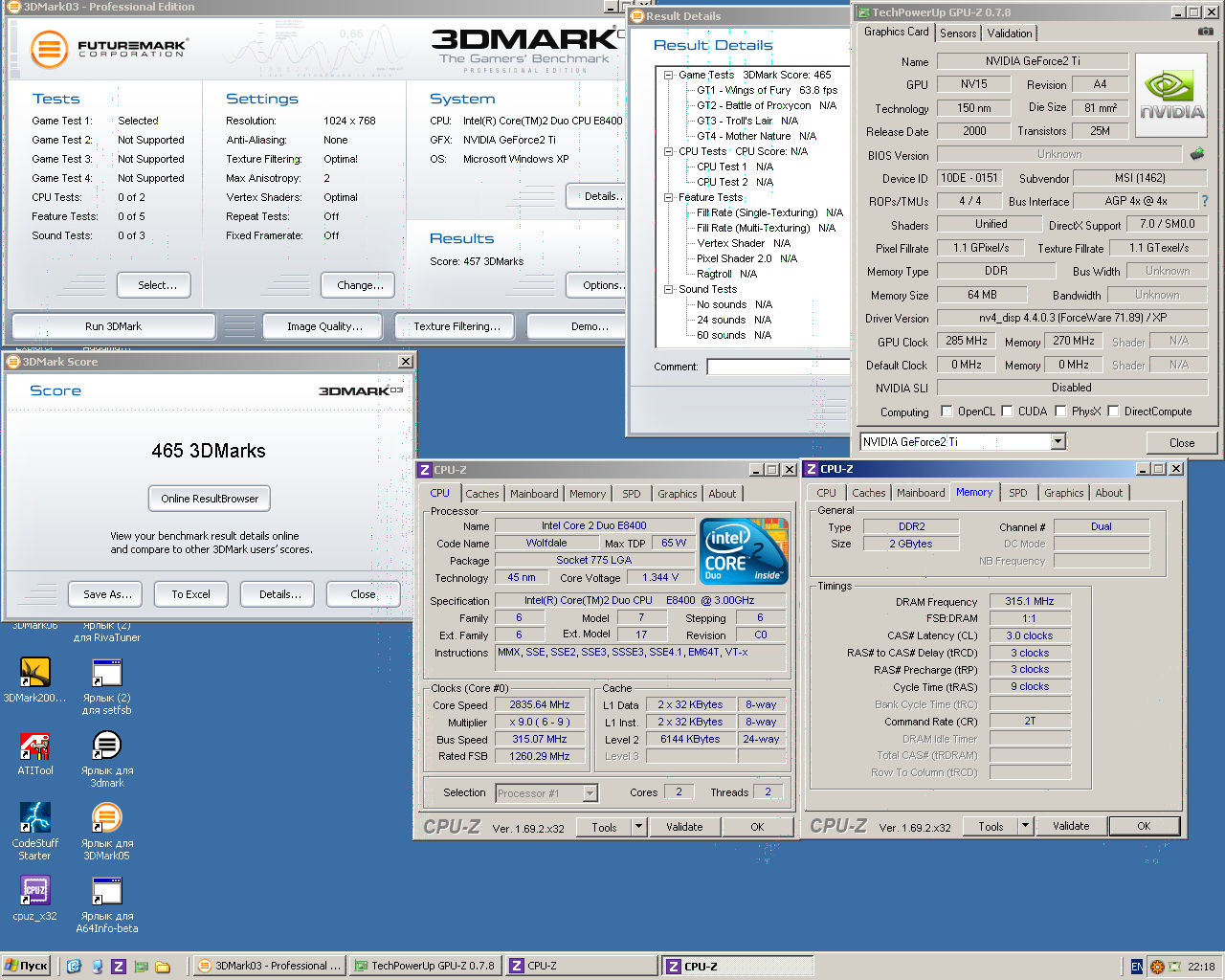Viewport: 1225px width, 980px height.
Task: Collapse the CPU Tests tree node
Action: tap(669, 151)
